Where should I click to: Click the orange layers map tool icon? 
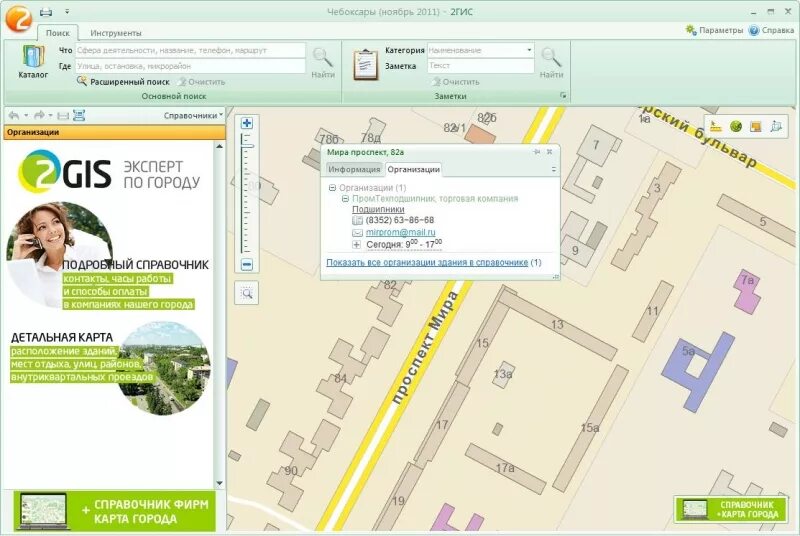(756, 126)
